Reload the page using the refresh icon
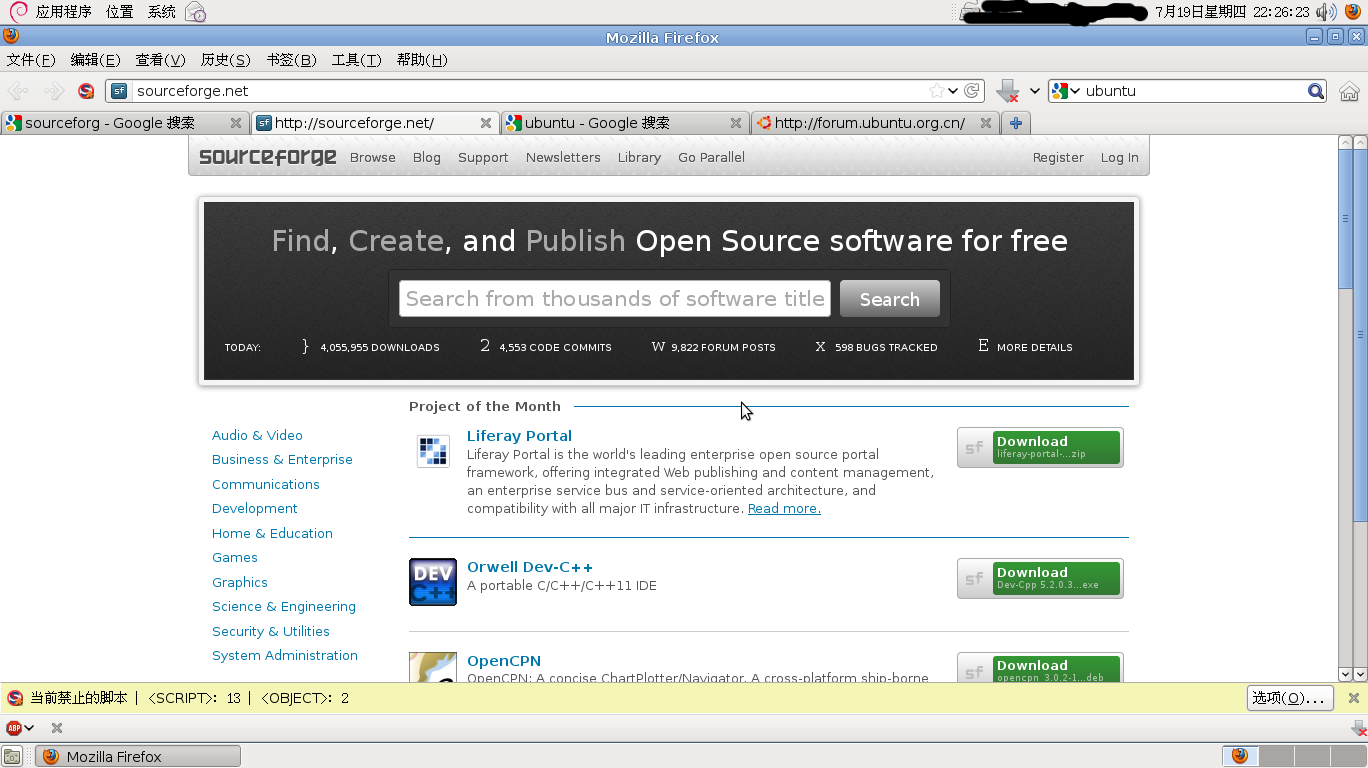The image size is (1368, 768). pyautogui.click(x=972, y=91)
